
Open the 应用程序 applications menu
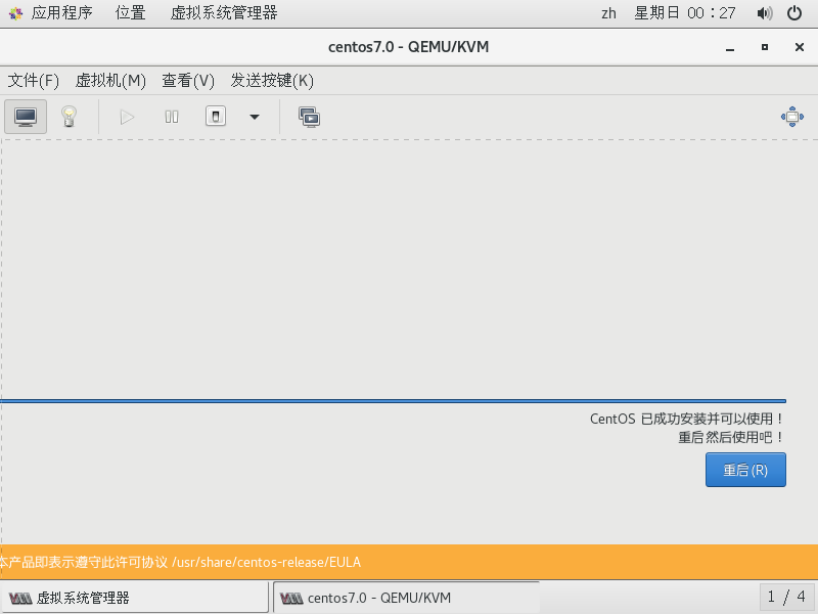(62, 13)
